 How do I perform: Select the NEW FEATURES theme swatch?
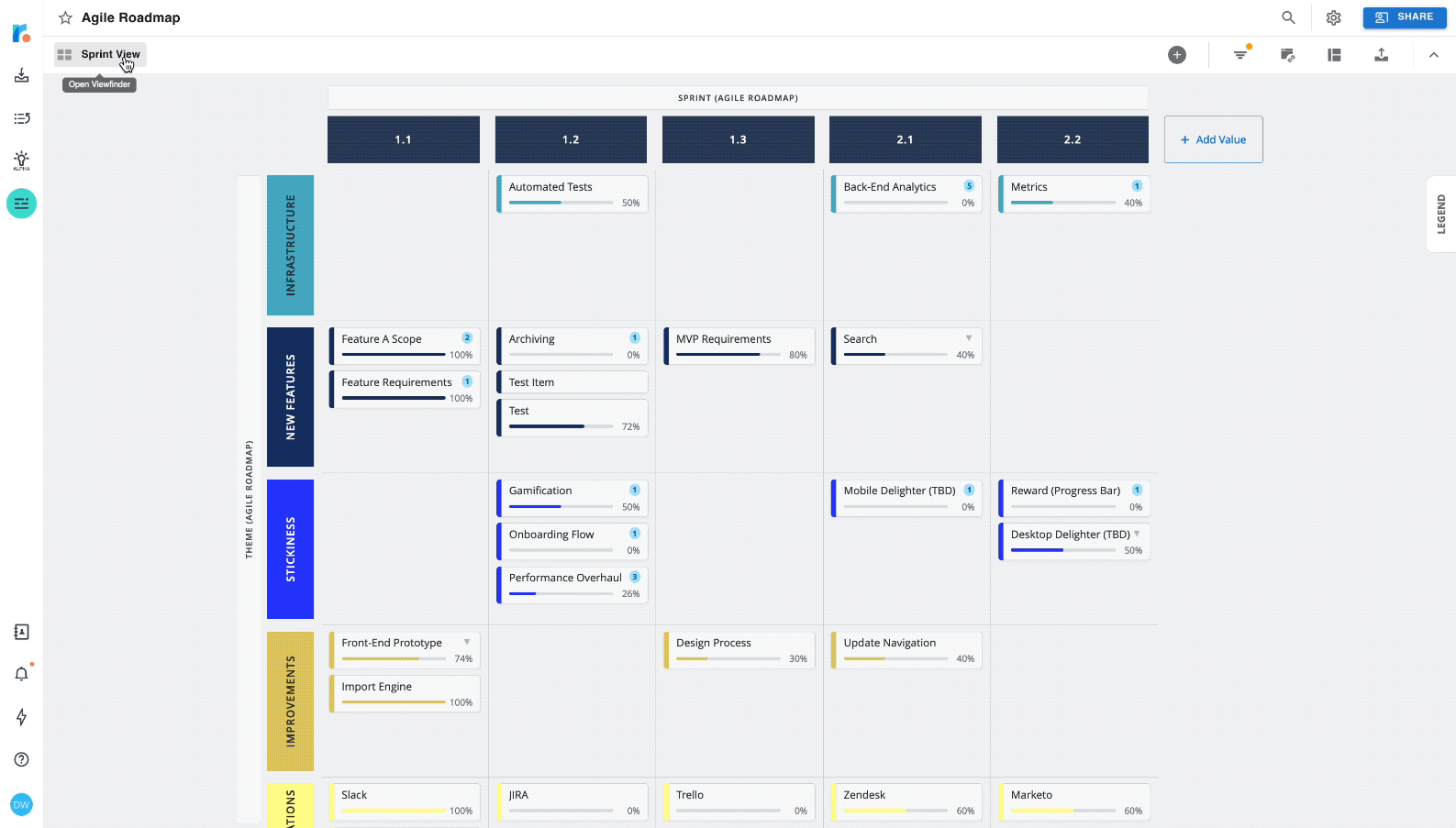tap(290, 397)
